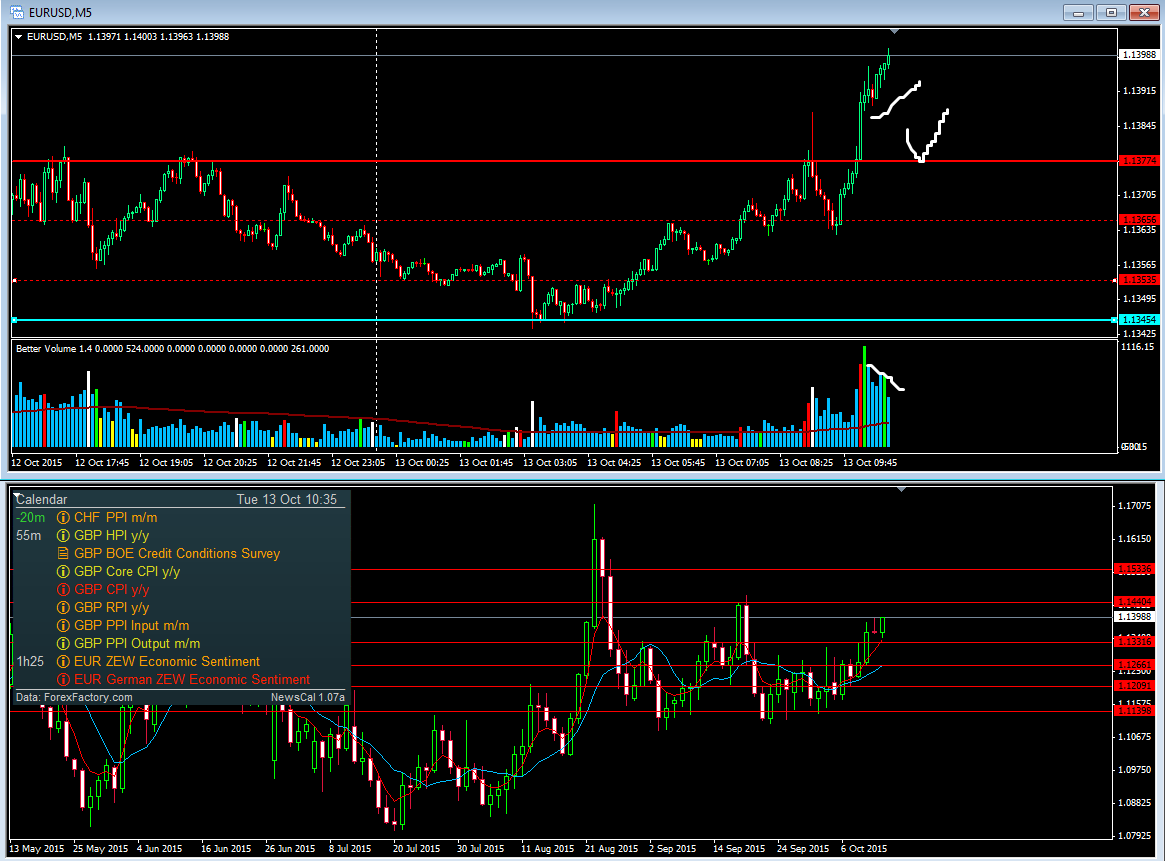This screenshot has width=1165, height=861.
Task: Click the red 1.13774 price label
Action: [x=1138, y=160]
